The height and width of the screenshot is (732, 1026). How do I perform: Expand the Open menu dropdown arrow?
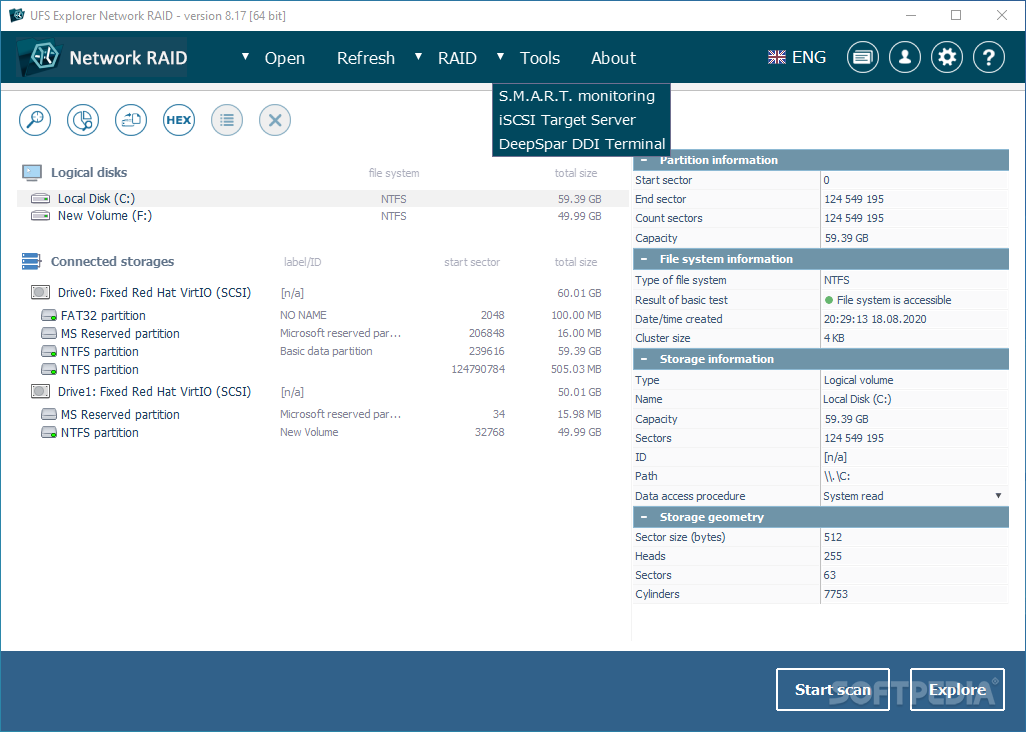pos(245,57)
